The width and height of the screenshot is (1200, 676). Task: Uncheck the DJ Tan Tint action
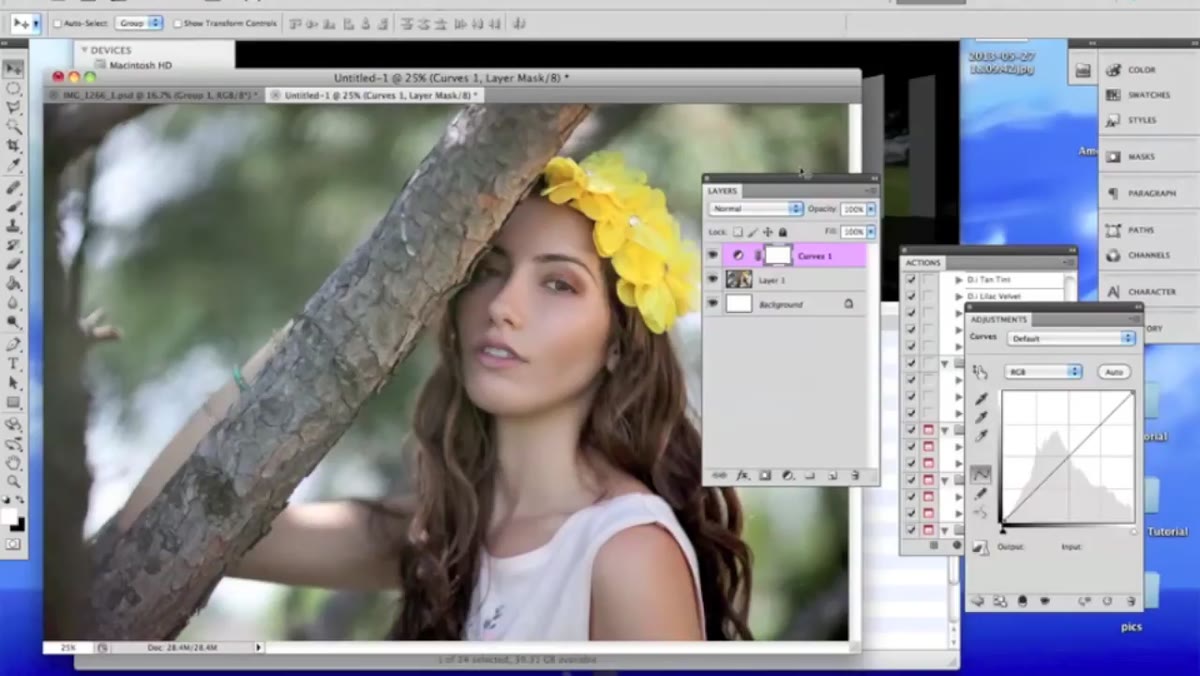(911, 280)
